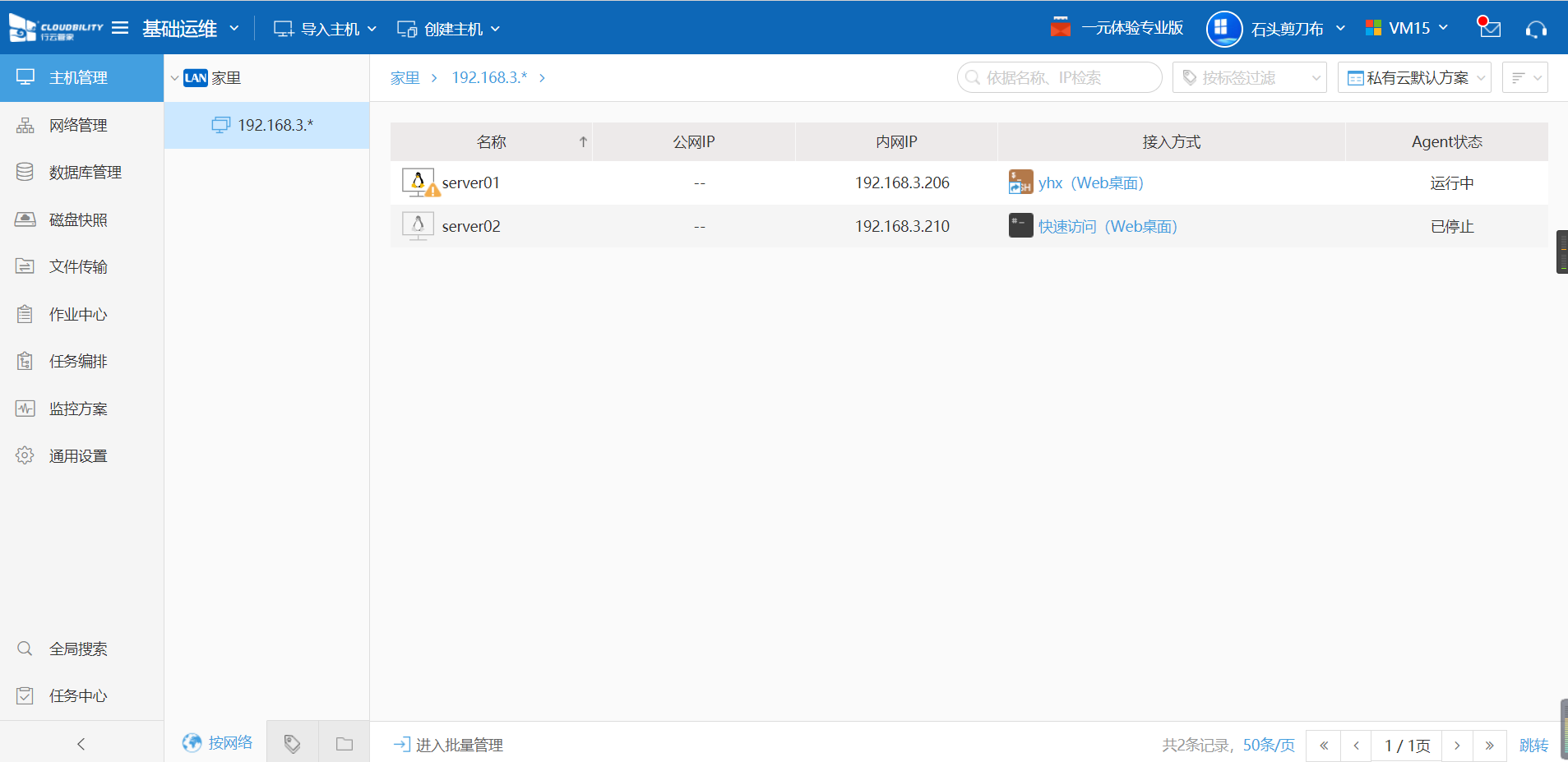Click the Agent状态 column header
The image size is (1568, 762).
tap(1446, 141)
